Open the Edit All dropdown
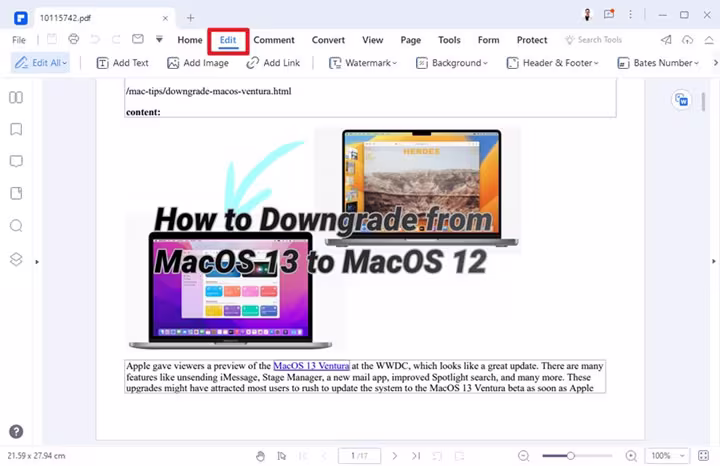Screen dimensions: 720x466 pyautogui.click(x=40, y=63)
